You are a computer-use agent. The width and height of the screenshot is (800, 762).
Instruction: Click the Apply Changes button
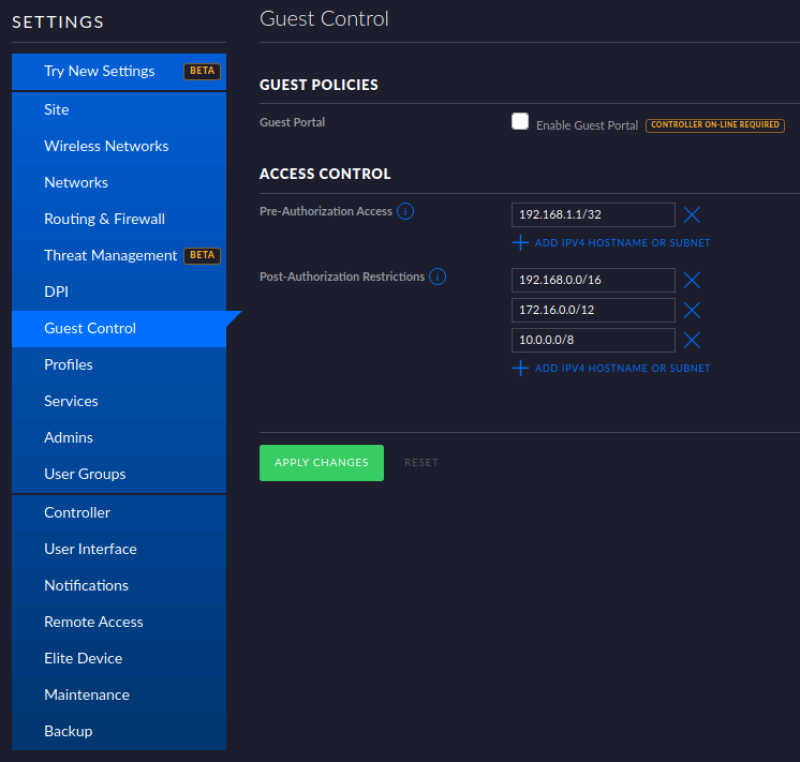[x=321, y=463]
